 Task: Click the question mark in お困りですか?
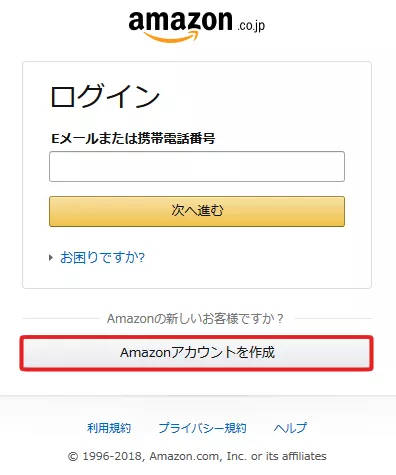coord(141,257)
